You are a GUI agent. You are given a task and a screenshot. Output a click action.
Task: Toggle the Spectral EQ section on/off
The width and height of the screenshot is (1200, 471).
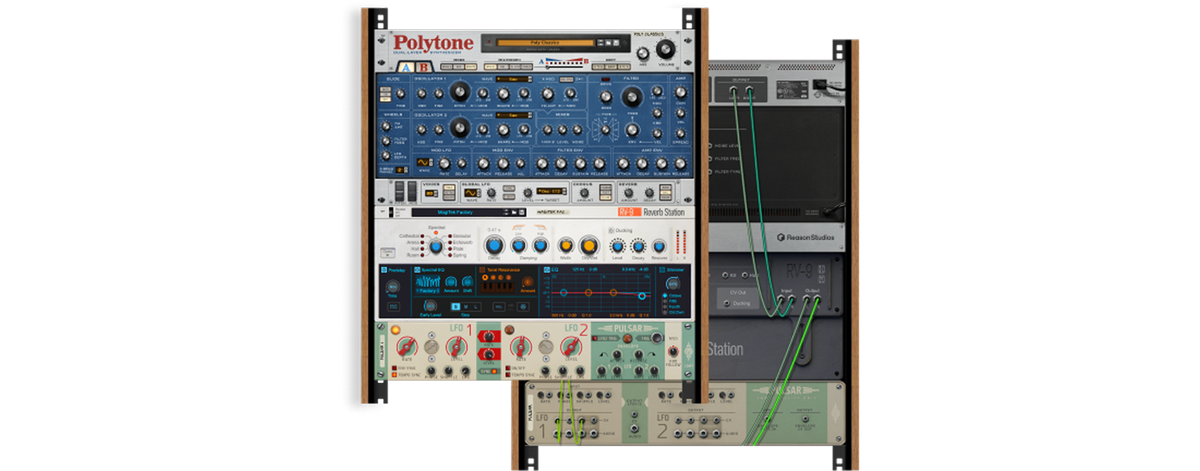[419, 270]
